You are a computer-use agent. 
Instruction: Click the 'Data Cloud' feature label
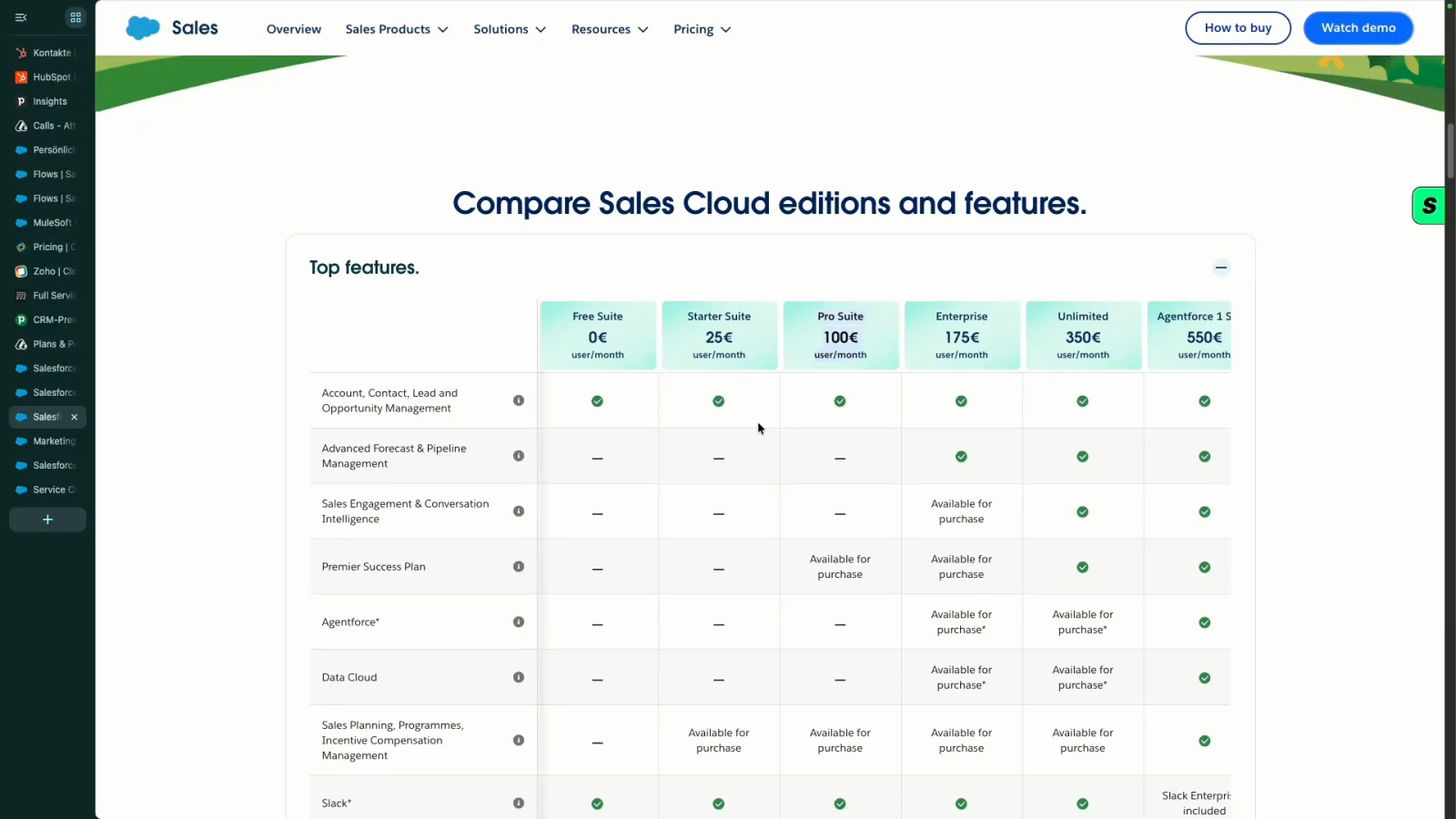[349, 678]
